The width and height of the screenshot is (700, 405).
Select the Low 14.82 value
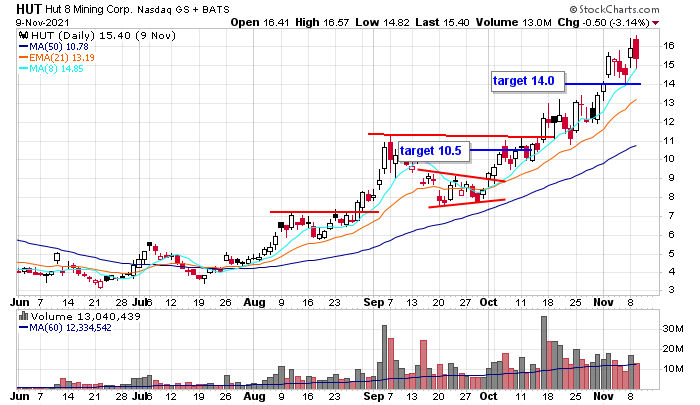[383, 22]
